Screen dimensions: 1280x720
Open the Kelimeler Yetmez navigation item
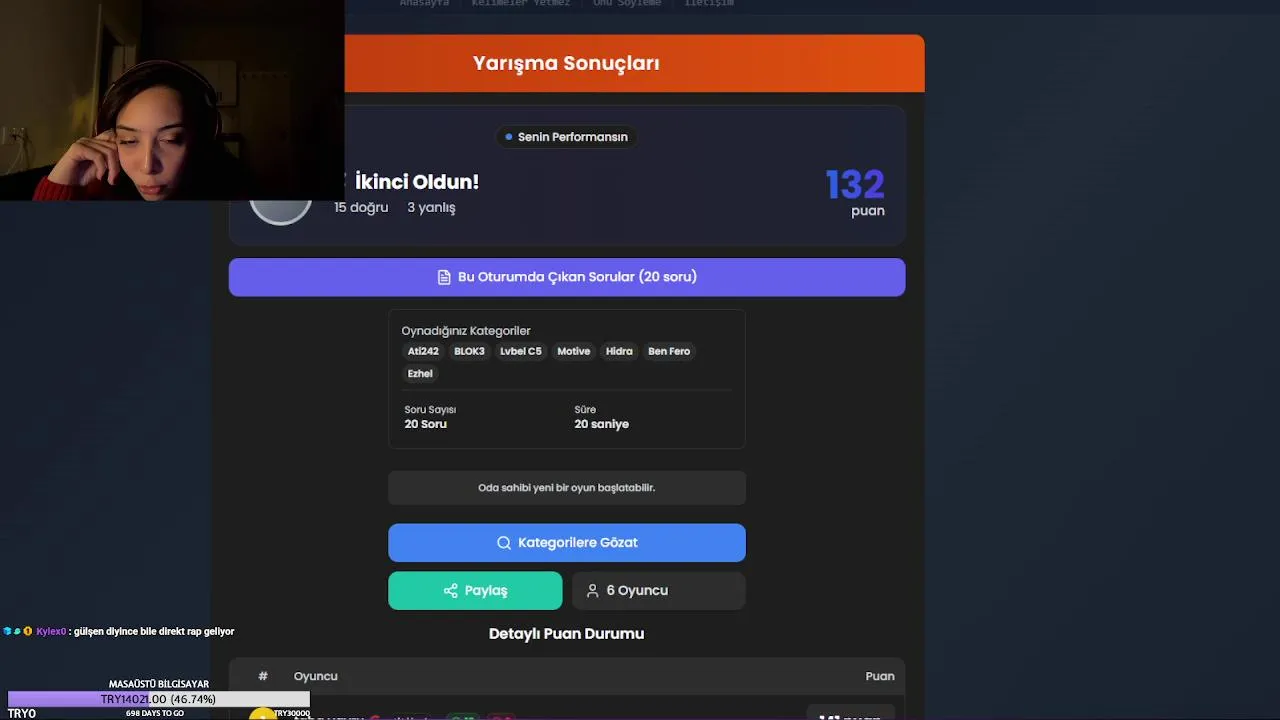(520, 3)
